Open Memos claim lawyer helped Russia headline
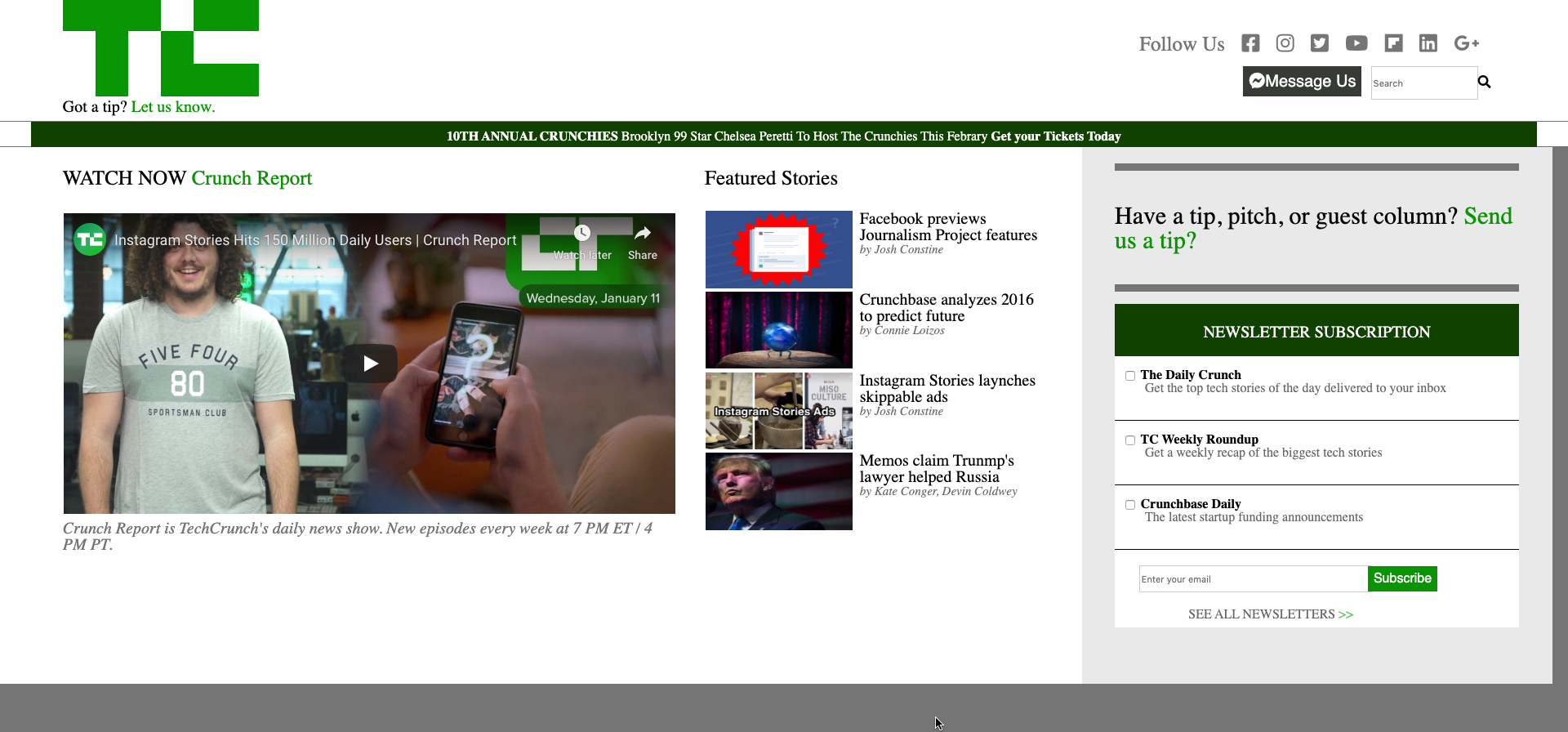The width and height of the screenshot is (1568, 732). pyautogui.click(x=937, y=469)
